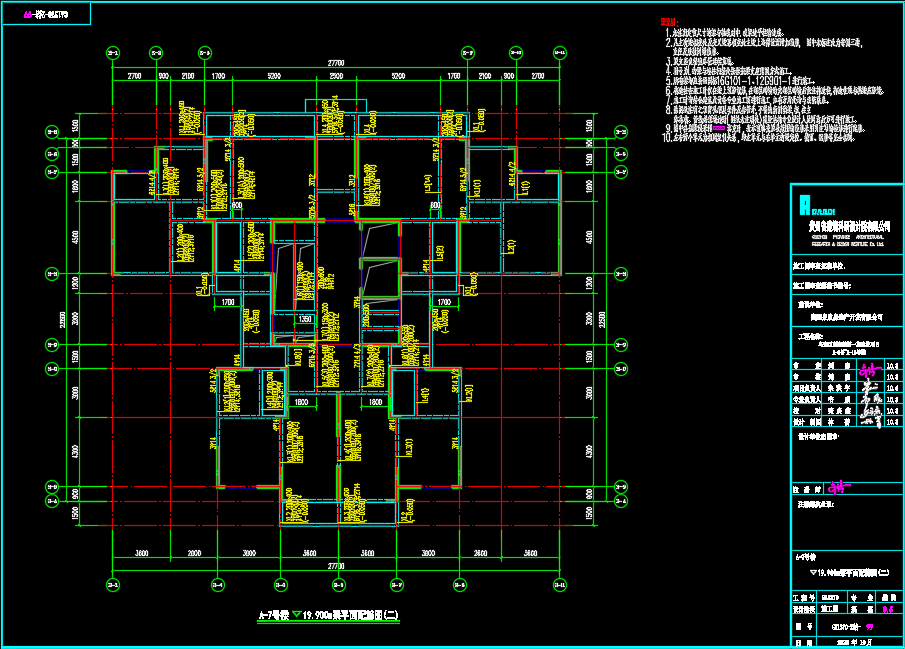Viewport: 905px width, 649px height.
Task: Select the rightmost axis bubble in the bottom row
Action: (x=559, y=585)
